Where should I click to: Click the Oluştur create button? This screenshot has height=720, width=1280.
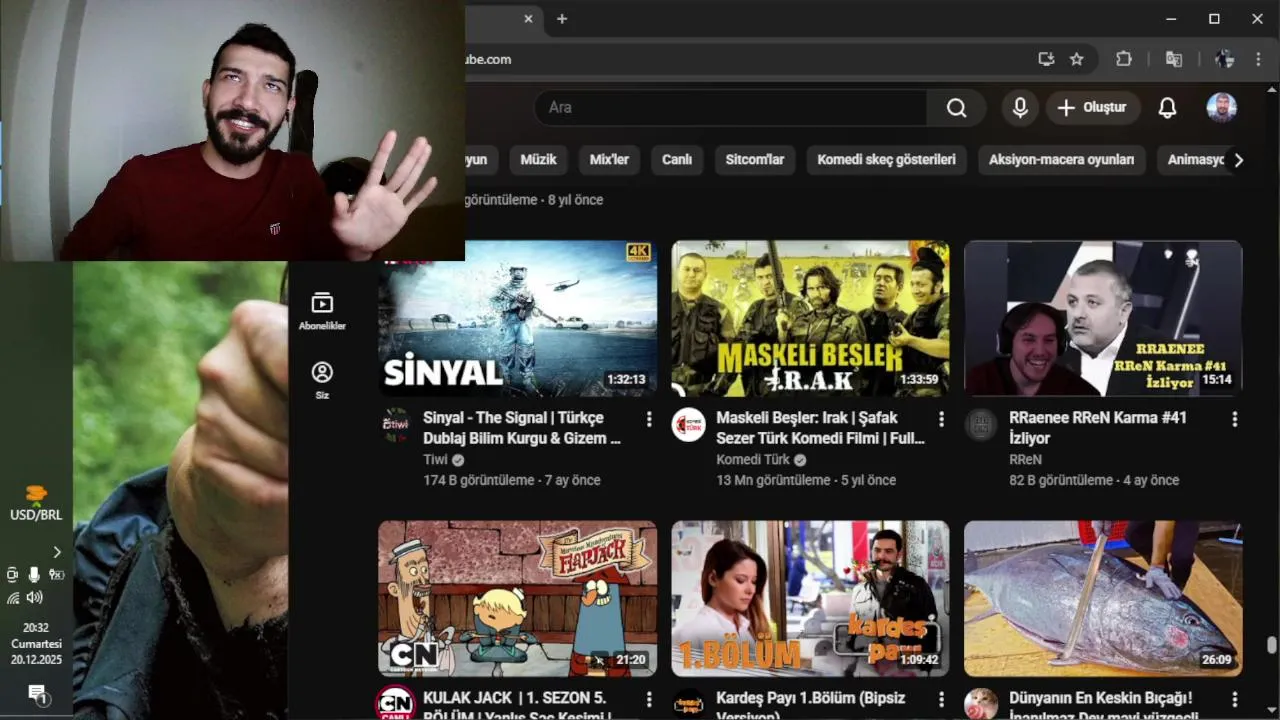pyautogui.click(x=1093, y=107)
